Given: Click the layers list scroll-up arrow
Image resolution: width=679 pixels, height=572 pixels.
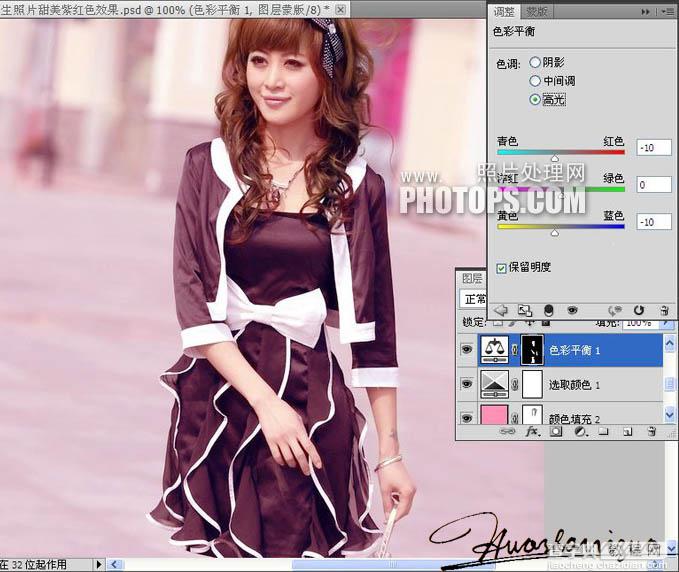Looking at the screenshot, I should (x=669, y=342).
